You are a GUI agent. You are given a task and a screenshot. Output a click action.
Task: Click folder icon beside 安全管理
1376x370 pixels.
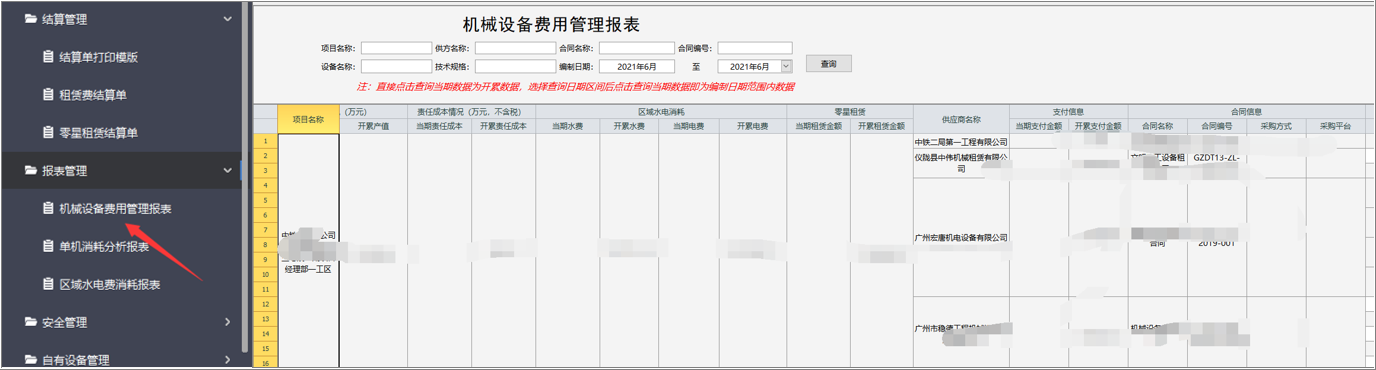[30, 323]
